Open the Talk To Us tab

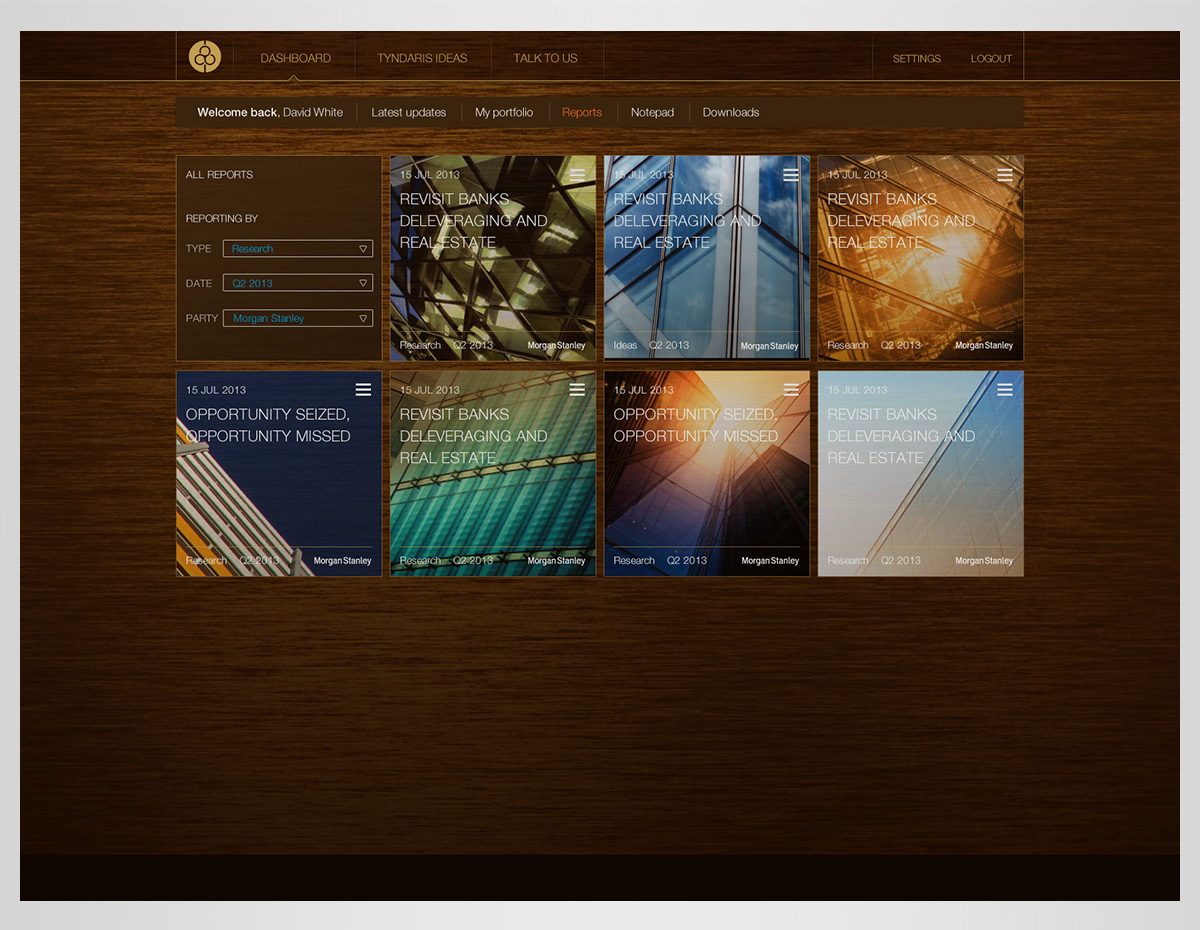(x=545, y=58)
